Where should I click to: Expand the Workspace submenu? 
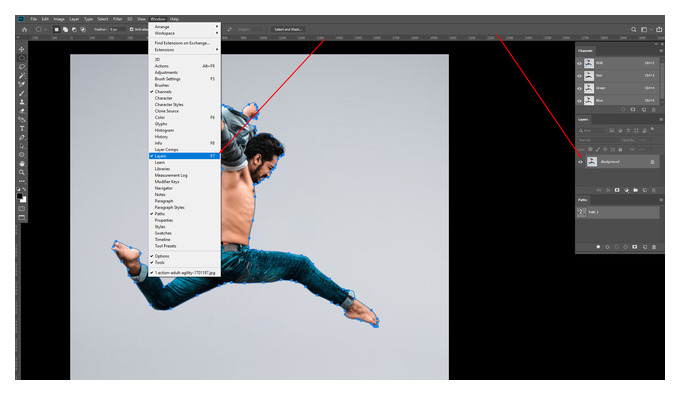[185, 33]
